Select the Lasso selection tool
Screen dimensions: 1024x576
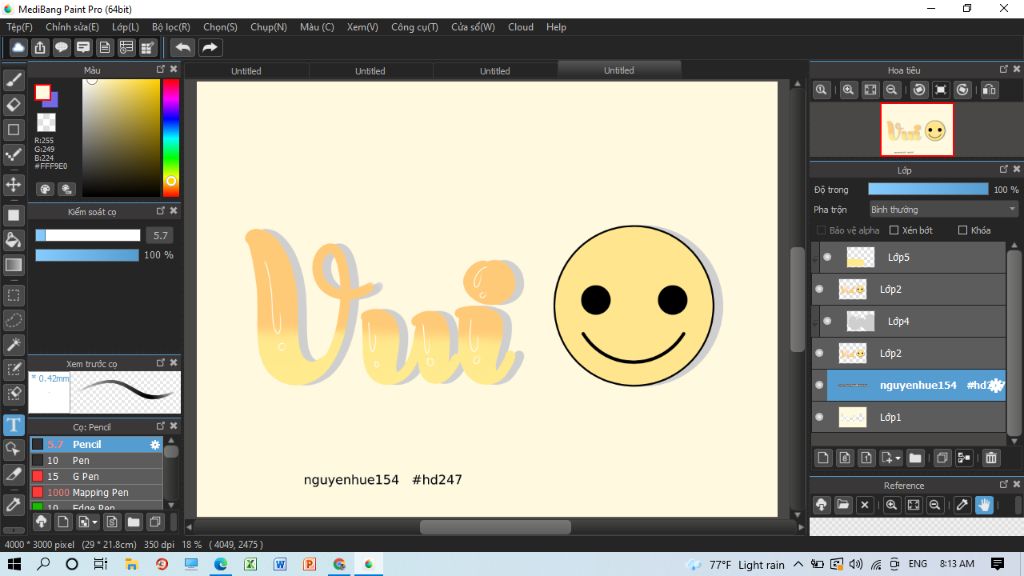tap(14, 320)
